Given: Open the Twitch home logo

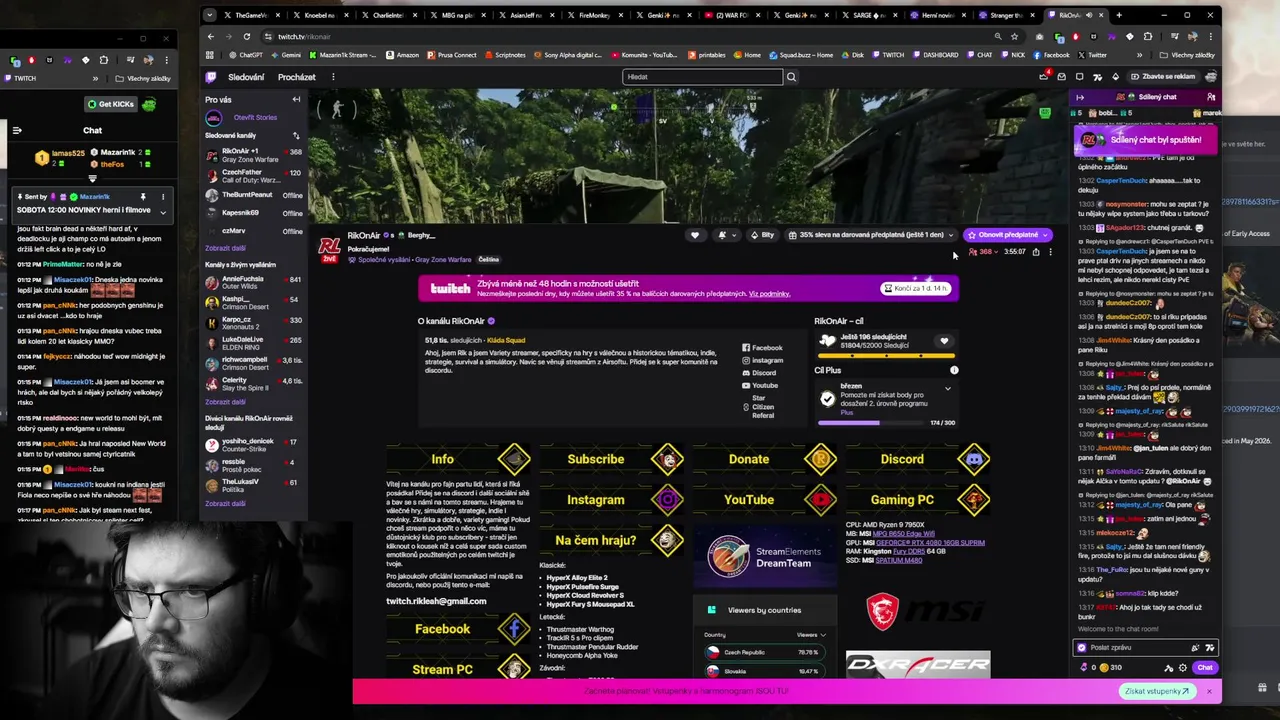Looking at the screenshot, I should (211, 77).
